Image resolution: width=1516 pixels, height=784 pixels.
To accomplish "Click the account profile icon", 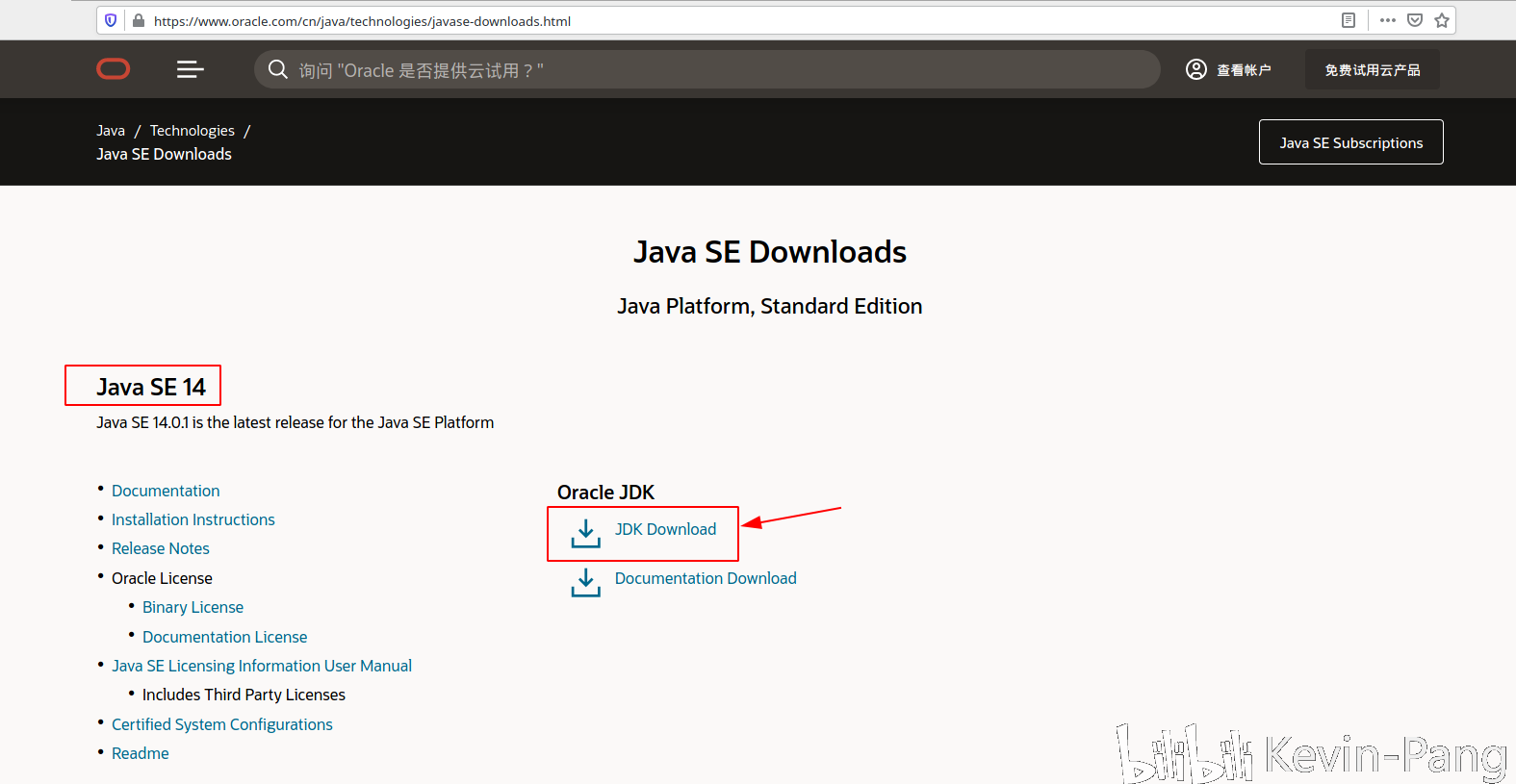I will (x=1196, y=69).
